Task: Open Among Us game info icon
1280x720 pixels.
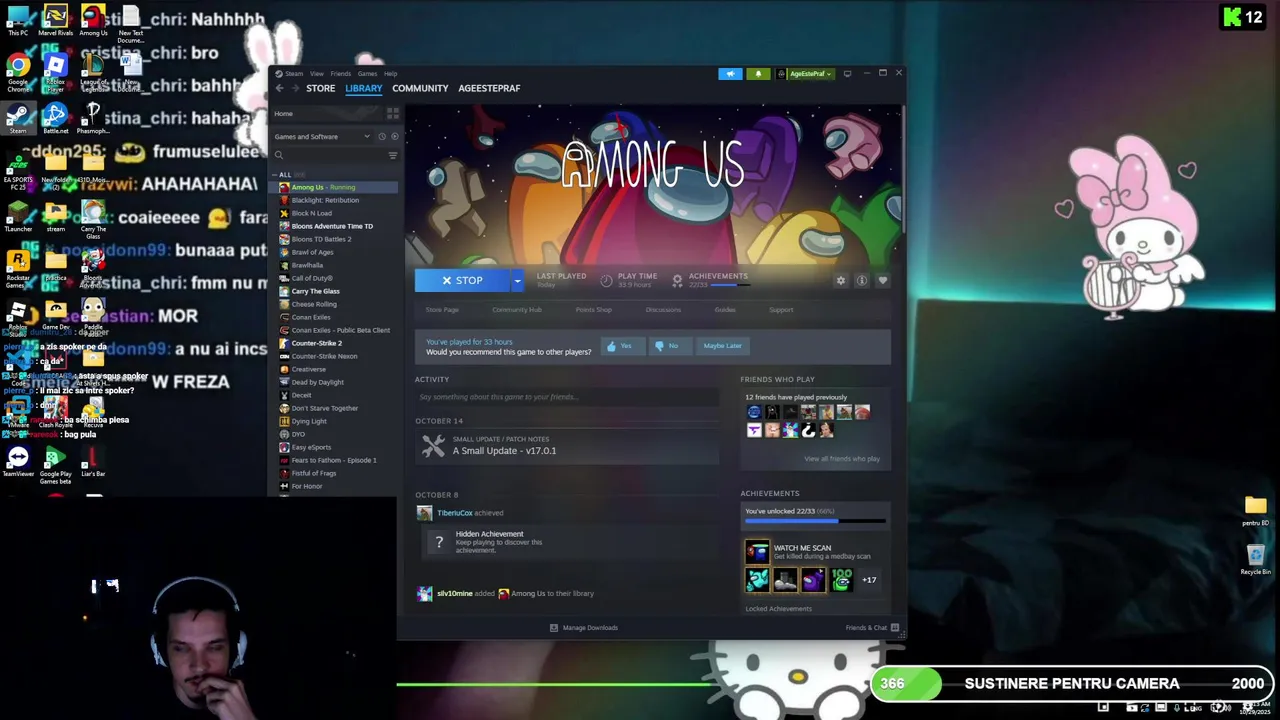Action: click(861, 280)
